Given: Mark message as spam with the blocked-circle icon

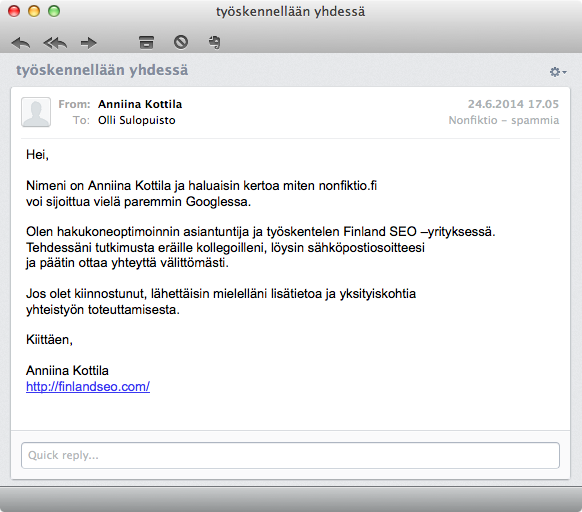Looking at the screenshot, I should click(181, 42).
